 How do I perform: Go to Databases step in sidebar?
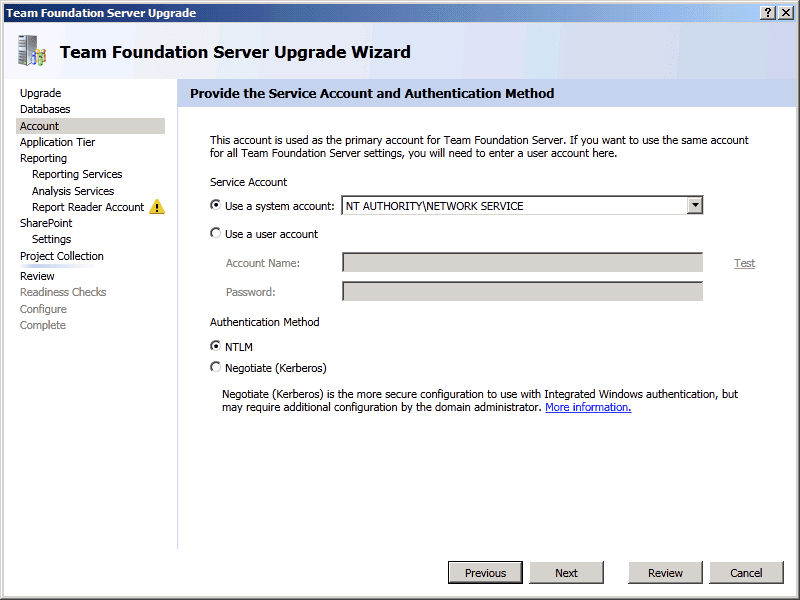pyautogui.click(x=45, y=109)
